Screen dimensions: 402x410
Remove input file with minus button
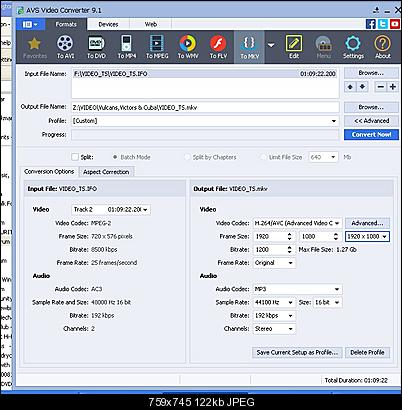tap(380, 87)
